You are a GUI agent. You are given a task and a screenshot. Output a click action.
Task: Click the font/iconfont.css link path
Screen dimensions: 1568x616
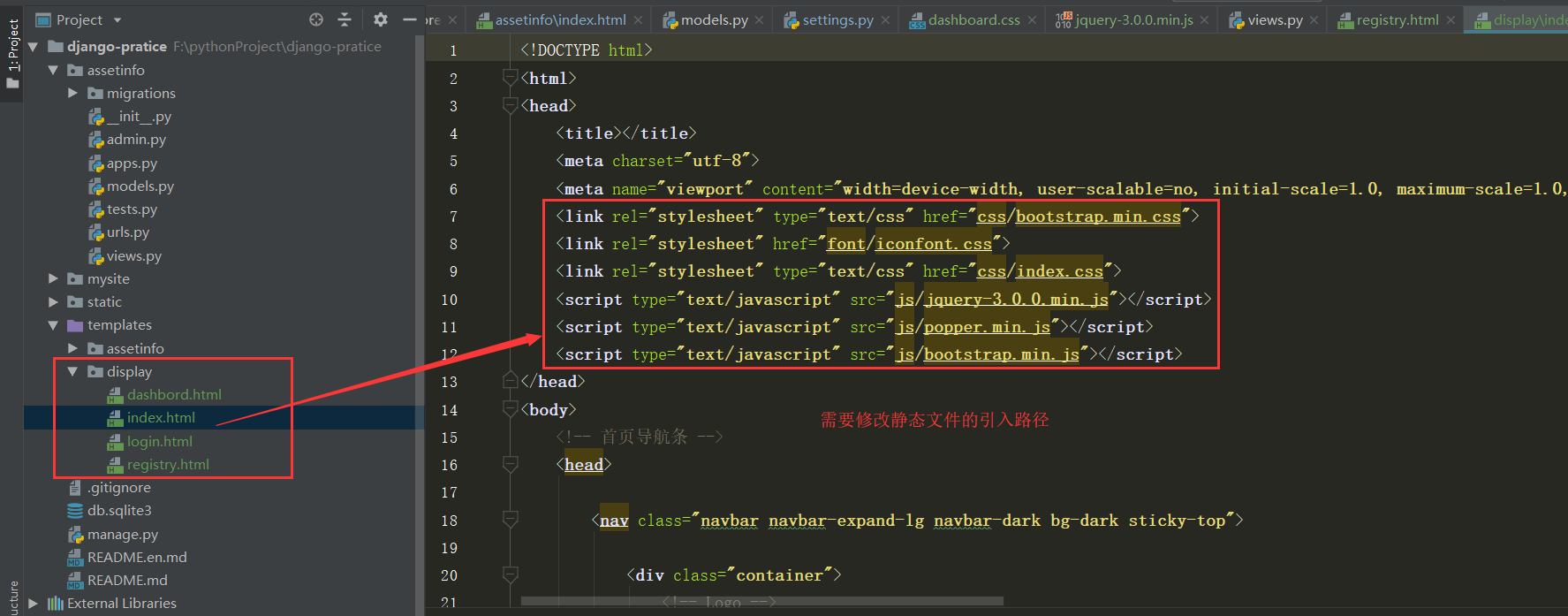909,244
